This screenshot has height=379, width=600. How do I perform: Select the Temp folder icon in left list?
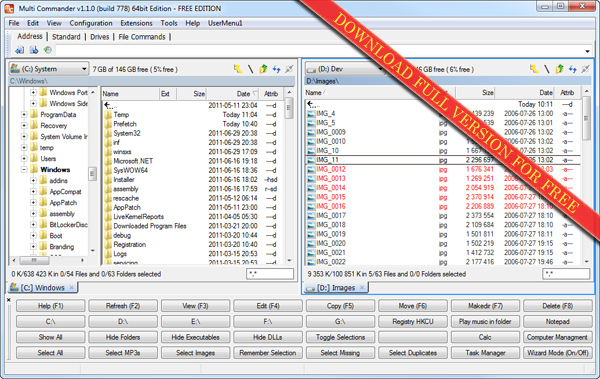coord(108,114)
